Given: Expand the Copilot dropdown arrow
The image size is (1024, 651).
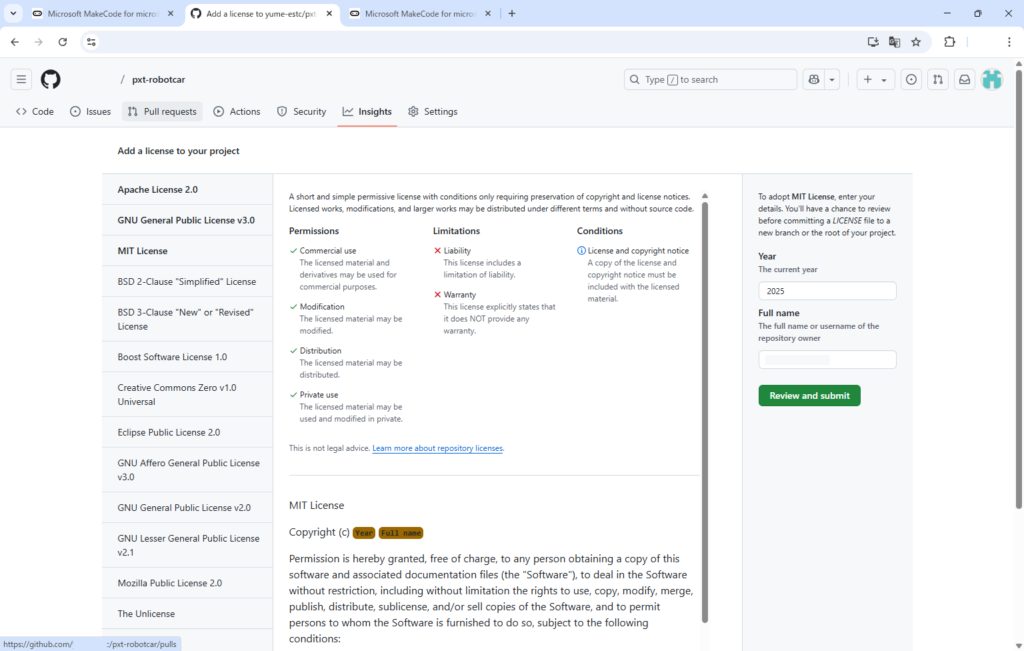Looking at the screenshot, I should [832, 79].
